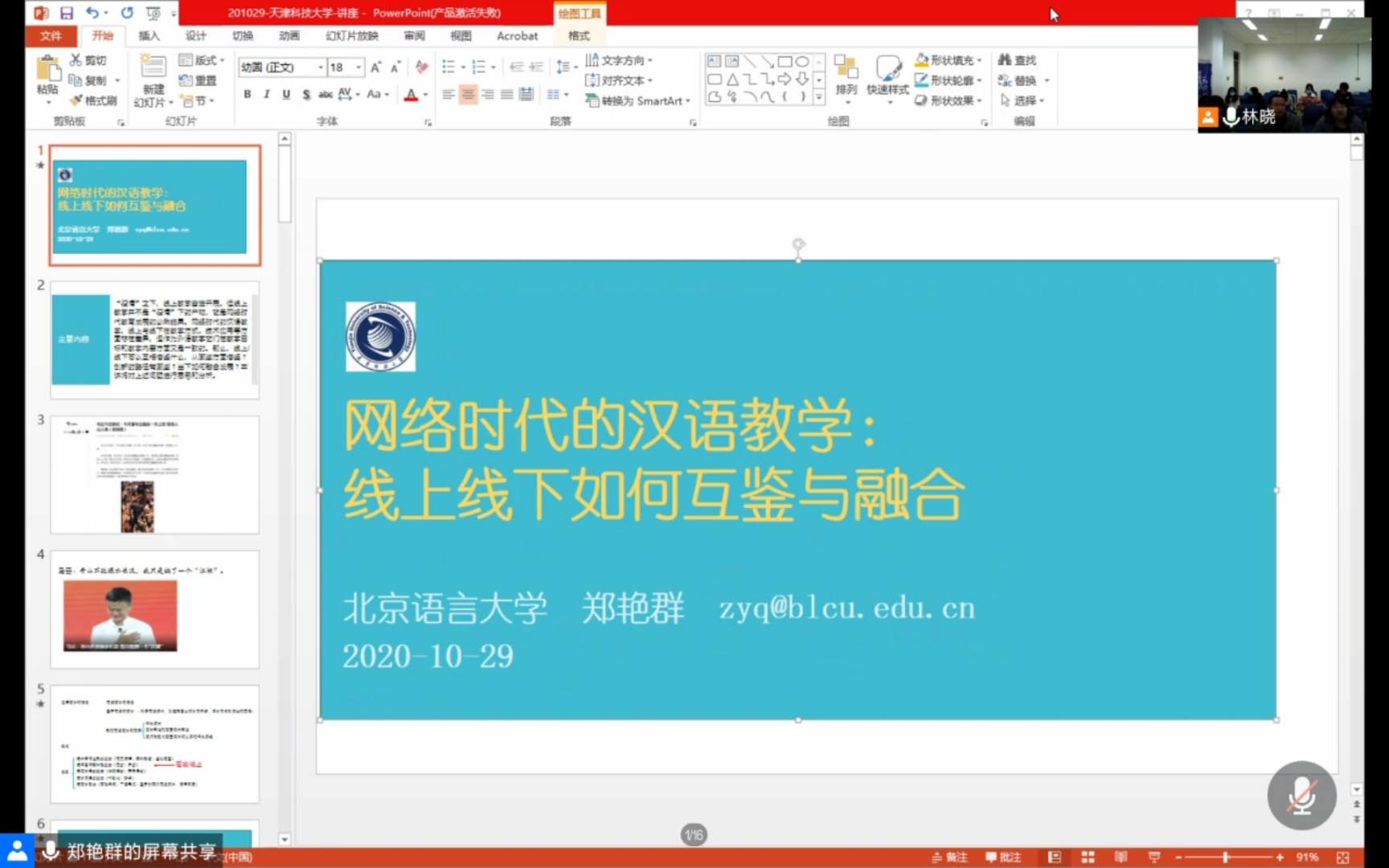This screenshot has height=868, width=1389.
Task: Toggle text Shadow formatting
Action: click(x=306, y=95)
